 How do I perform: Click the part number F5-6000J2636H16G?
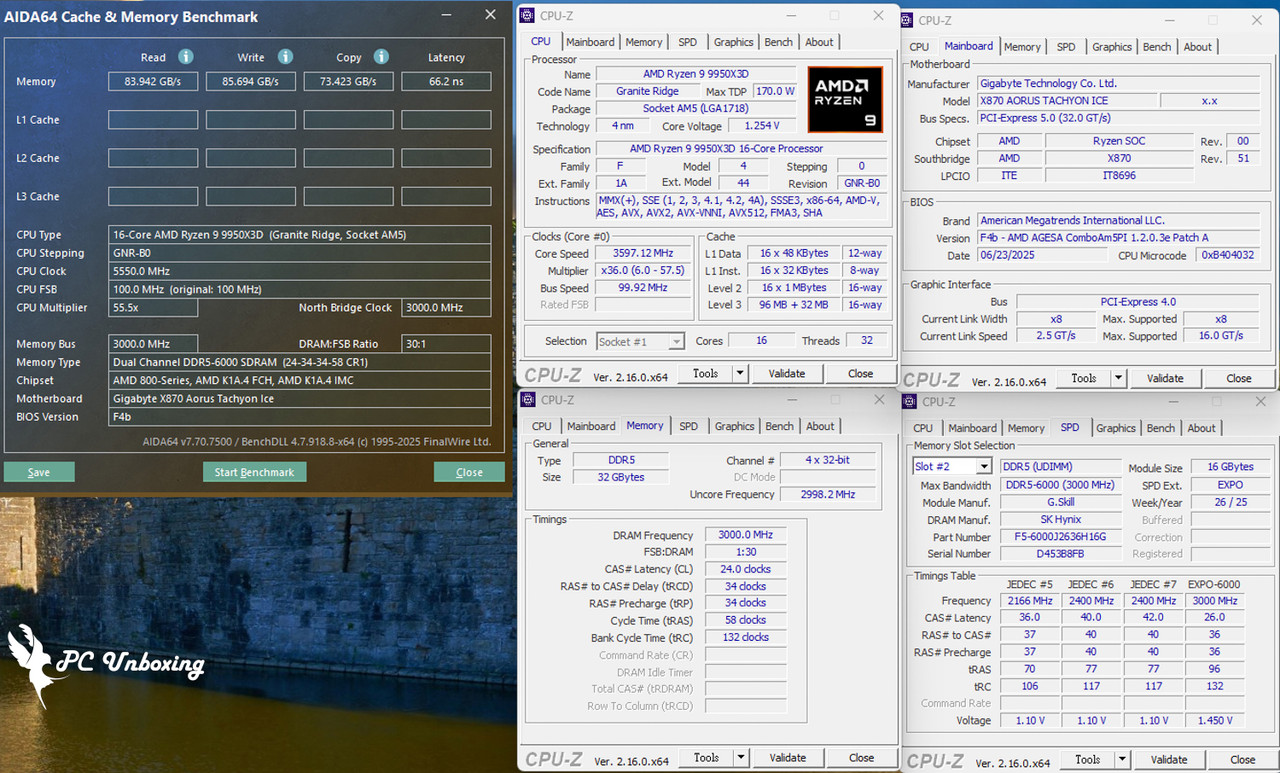(x=1061, y=537)
